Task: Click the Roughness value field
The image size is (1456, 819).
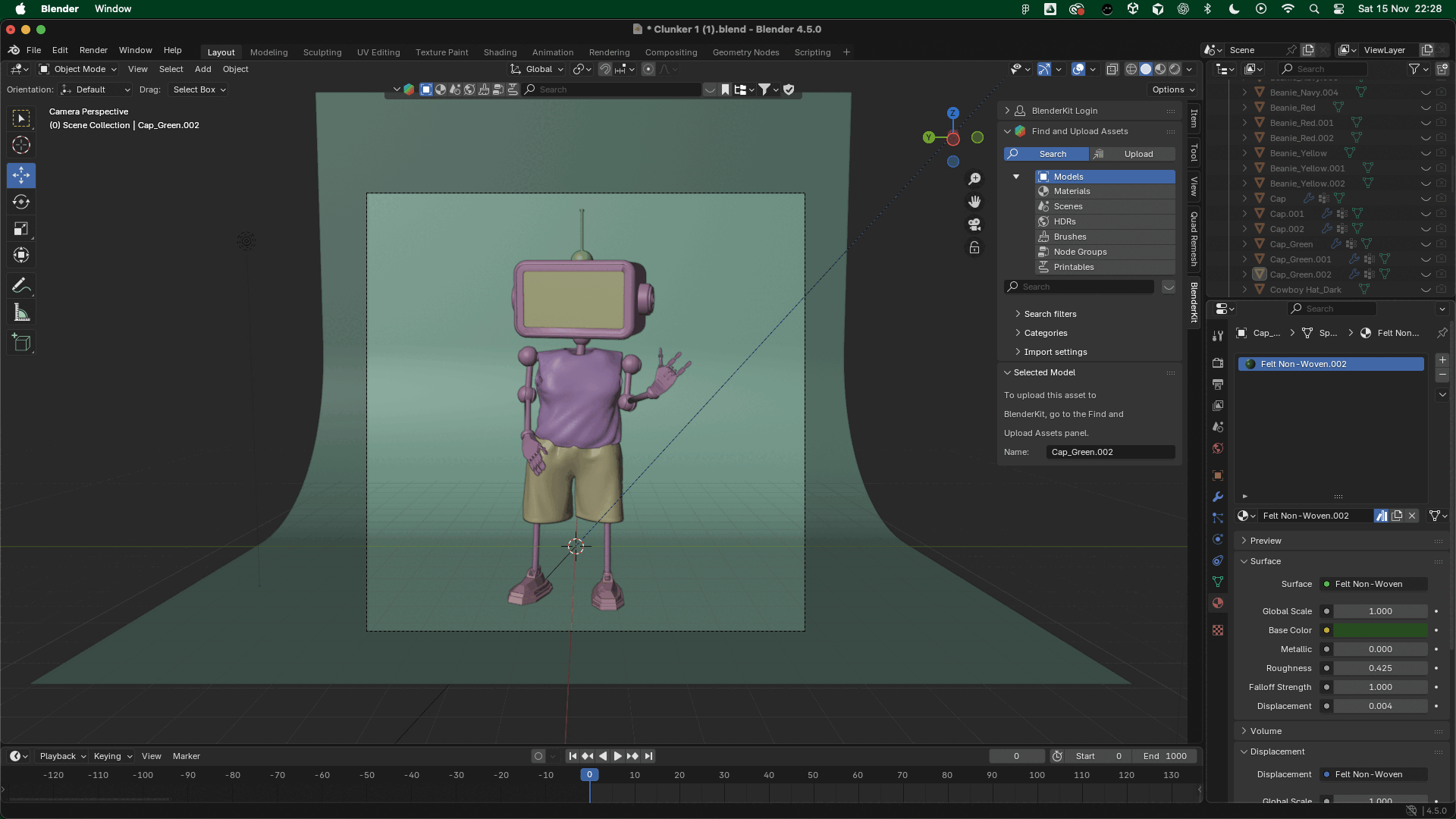Action: click(1380, 668)
